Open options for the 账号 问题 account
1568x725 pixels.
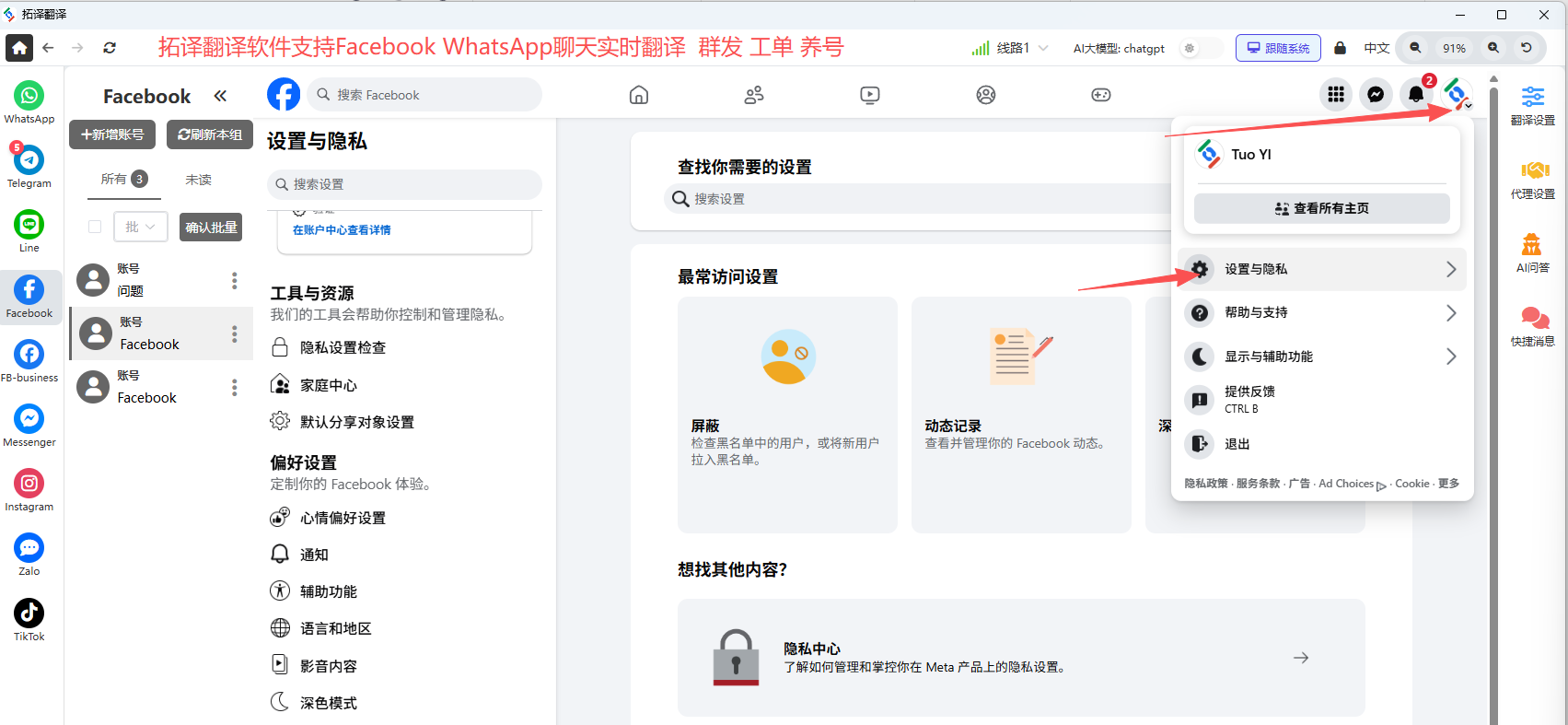[234, 280]
